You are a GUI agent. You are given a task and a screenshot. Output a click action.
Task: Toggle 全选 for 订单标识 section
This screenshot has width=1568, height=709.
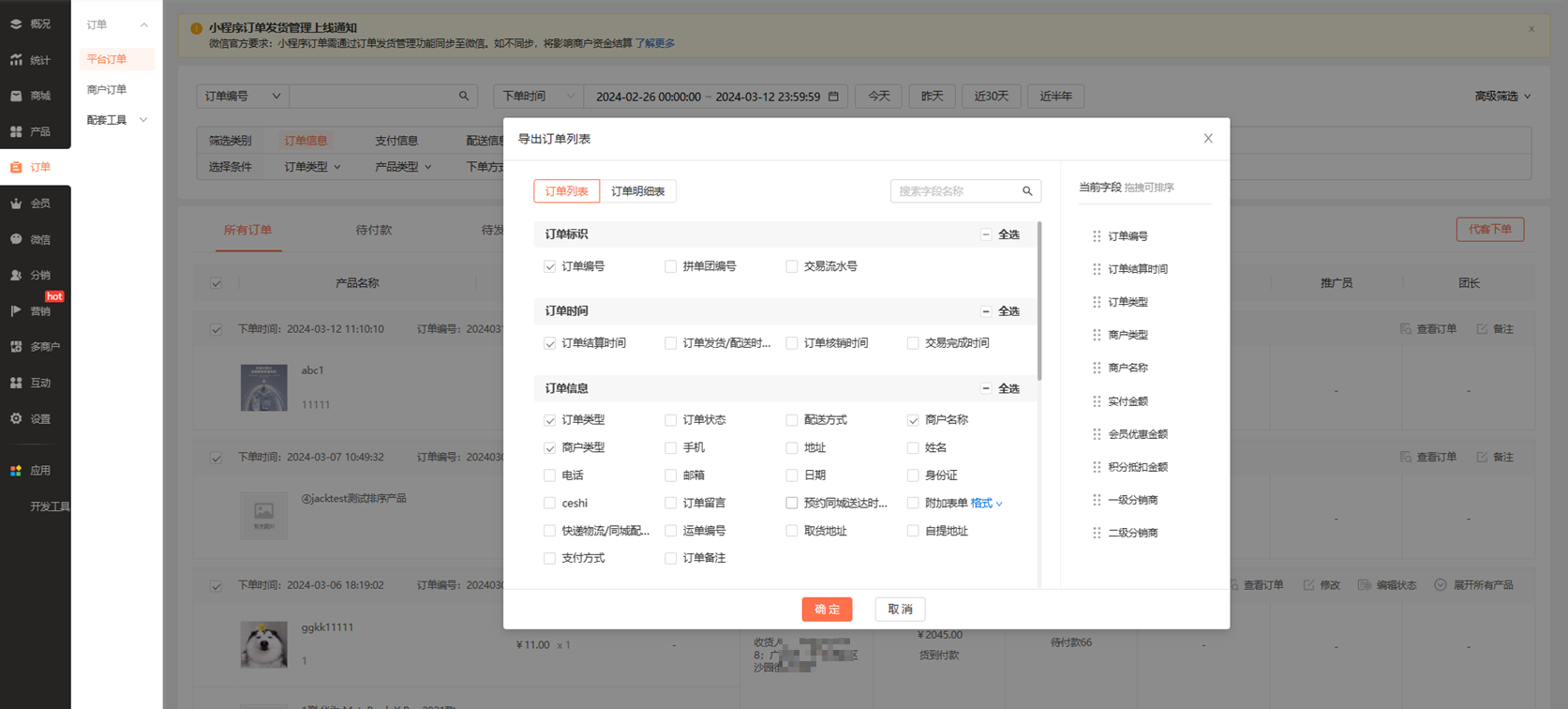click(986, 234)
